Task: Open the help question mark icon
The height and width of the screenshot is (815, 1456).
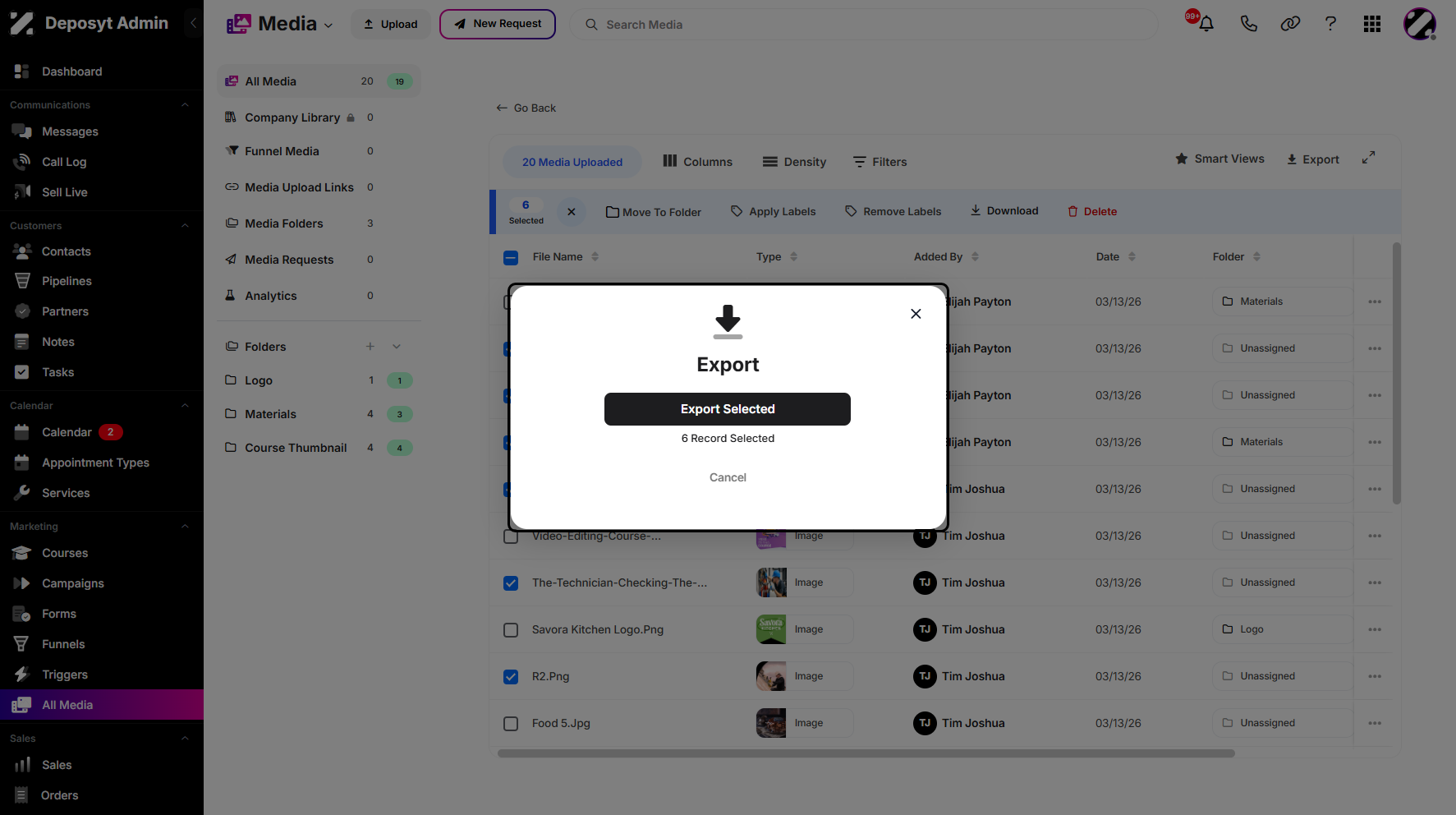Action: click(x=1330, y=24)
